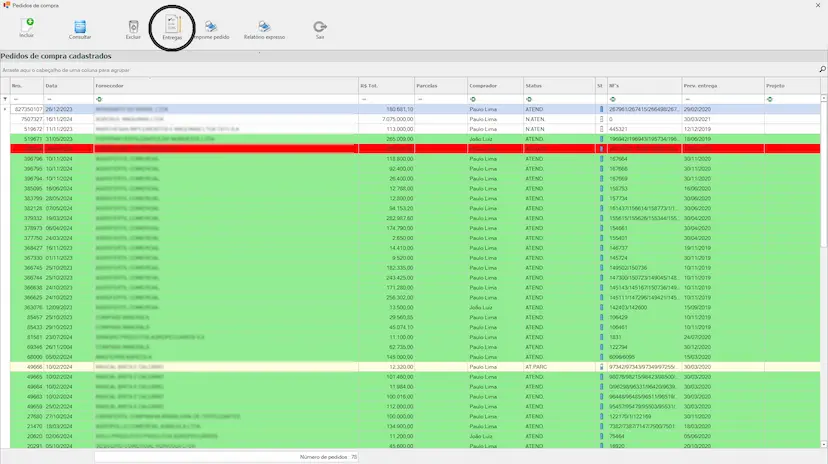This screenshot has width=828, height=464.
Task: Sort by the R$ Tot. column header
Action: [x=384, y=87]
